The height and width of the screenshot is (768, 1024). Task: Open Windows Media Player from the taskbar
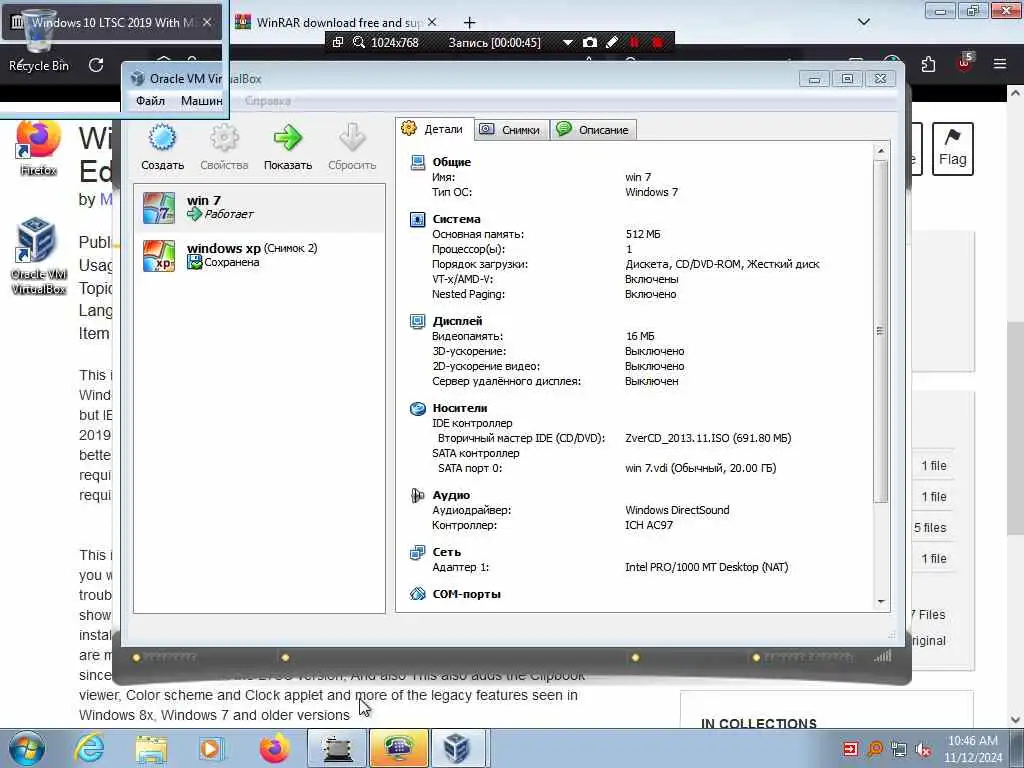point(212,748)
